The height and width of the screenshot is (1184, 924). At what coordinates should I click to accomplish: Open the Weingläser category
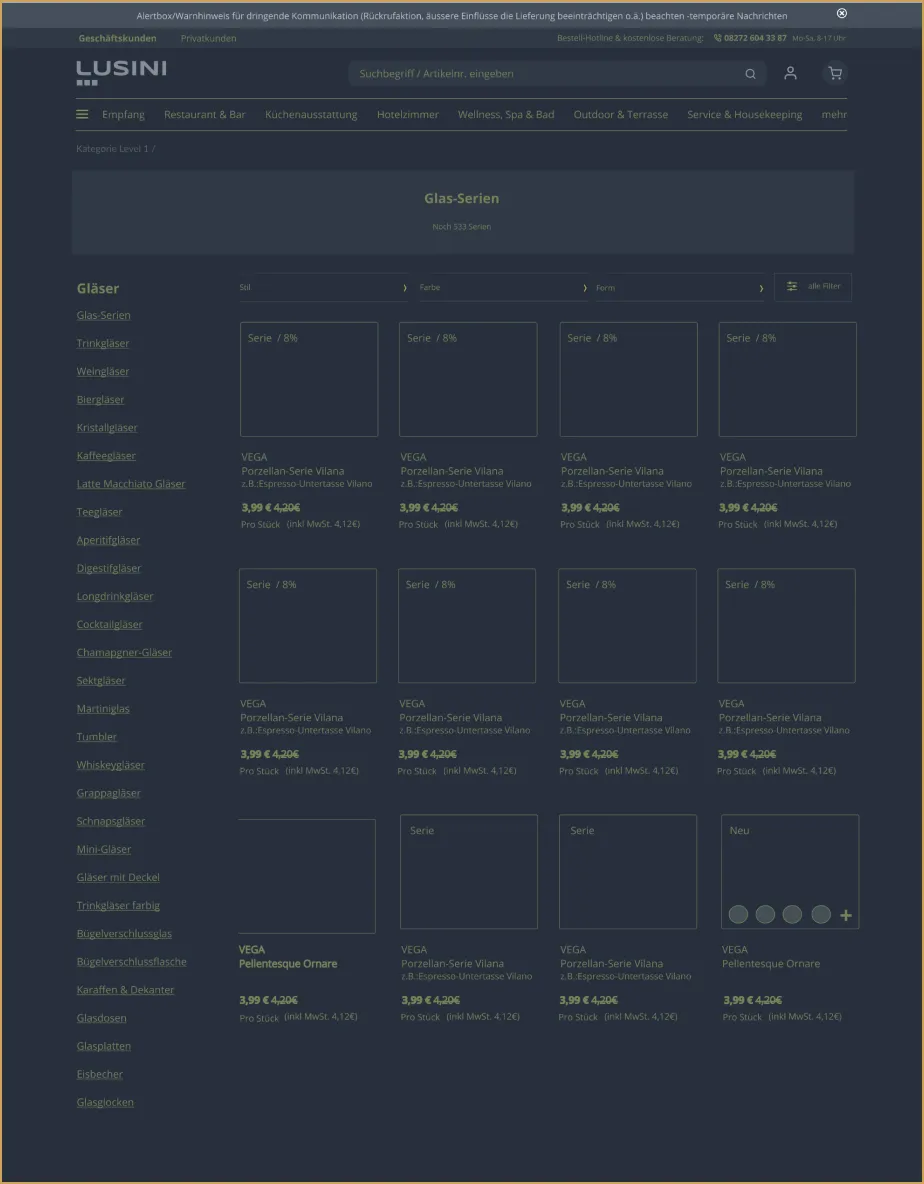[x=103, y=372]
